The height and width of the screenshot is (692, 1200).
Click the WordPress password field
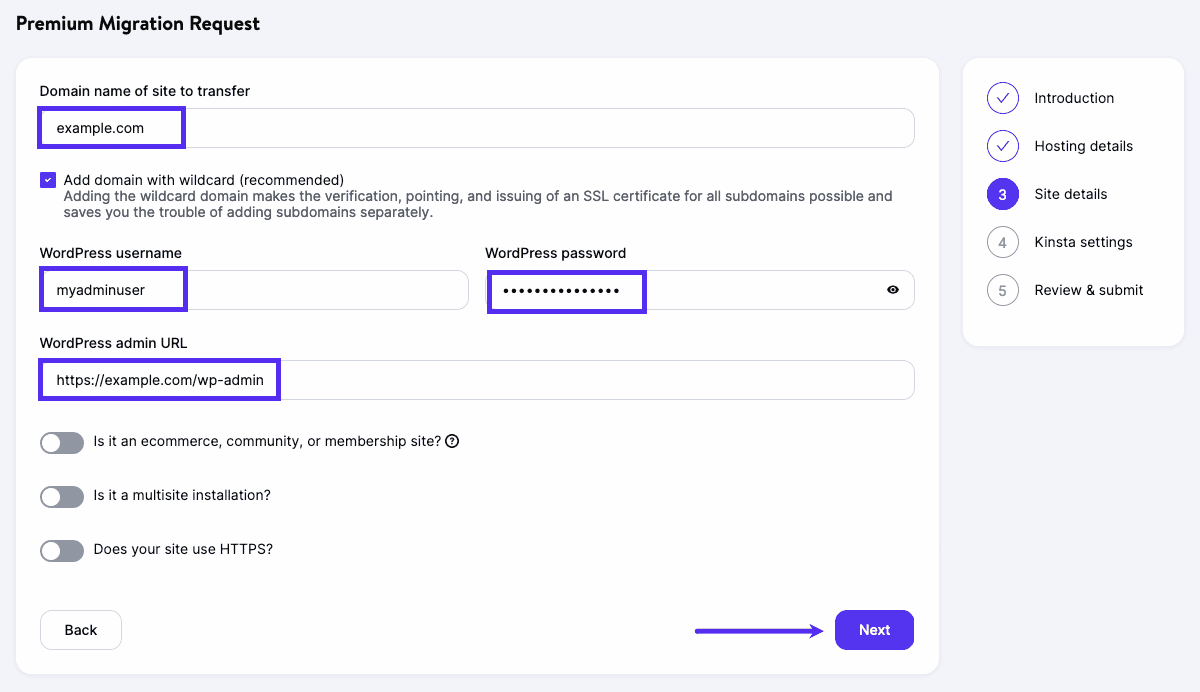pyautogui.click(x=566, y=290)
